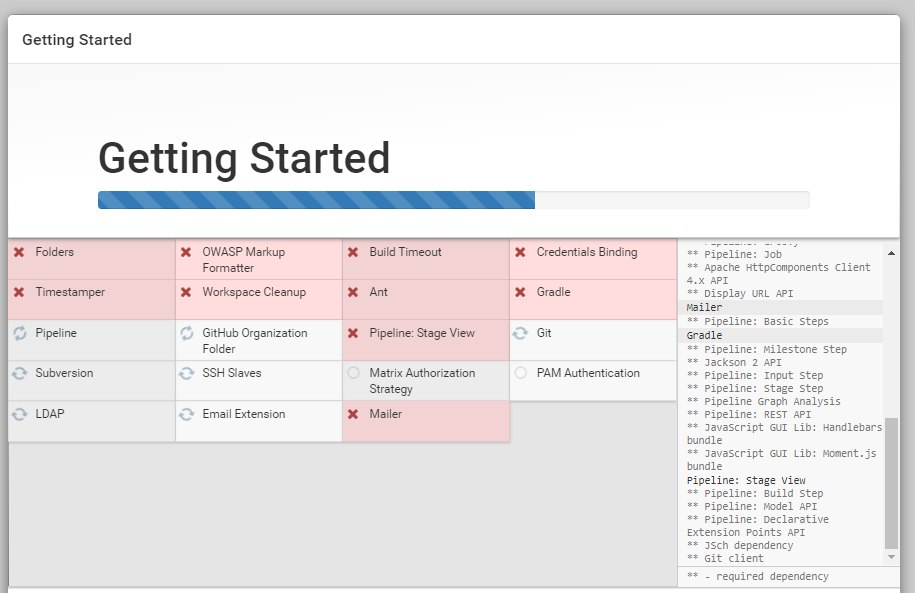Screen dimensions: 915x593
Task: Select the Folders plugin label
Action: (54, 252)
